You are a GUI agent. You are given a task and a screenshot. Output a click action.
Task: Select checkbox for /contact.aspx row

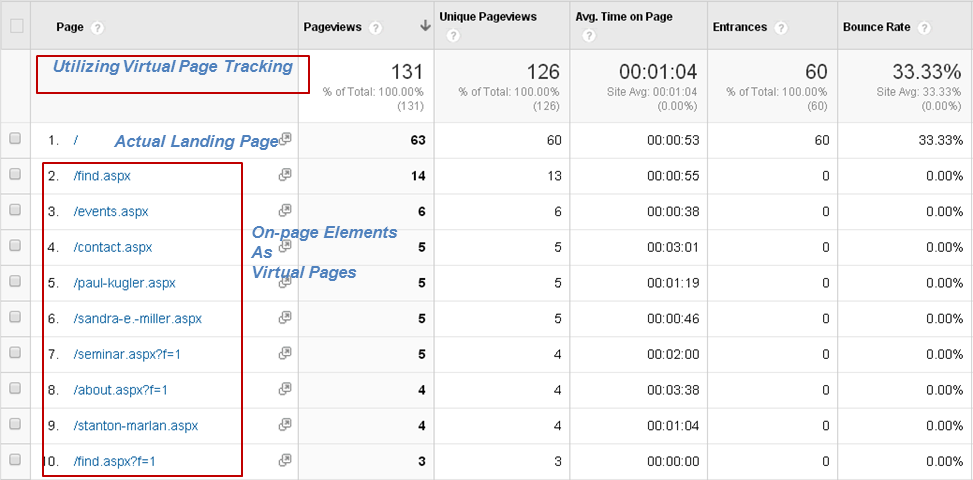click(15, 246)
